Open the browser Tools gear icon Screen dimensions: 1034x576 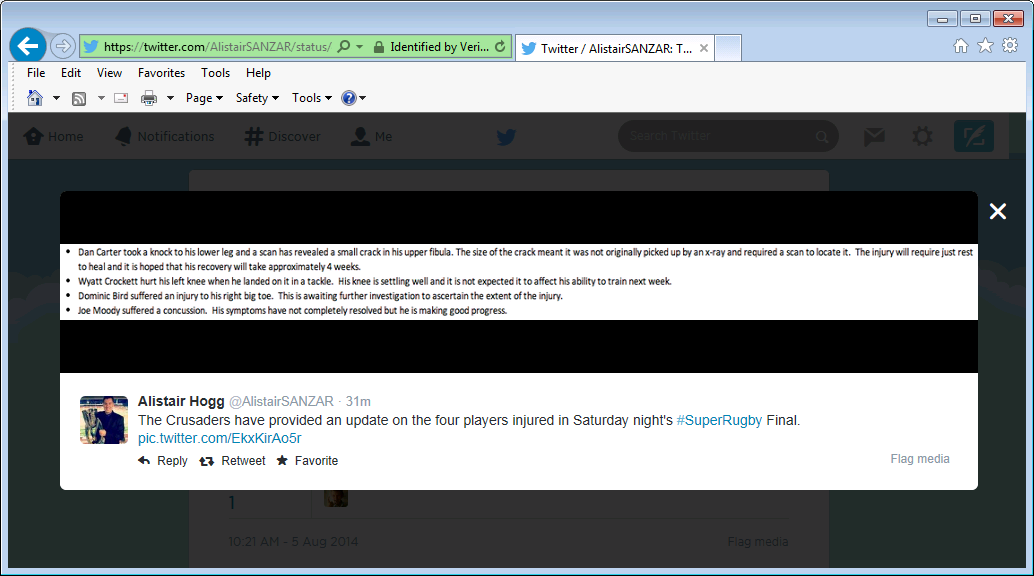(1010, 46)
